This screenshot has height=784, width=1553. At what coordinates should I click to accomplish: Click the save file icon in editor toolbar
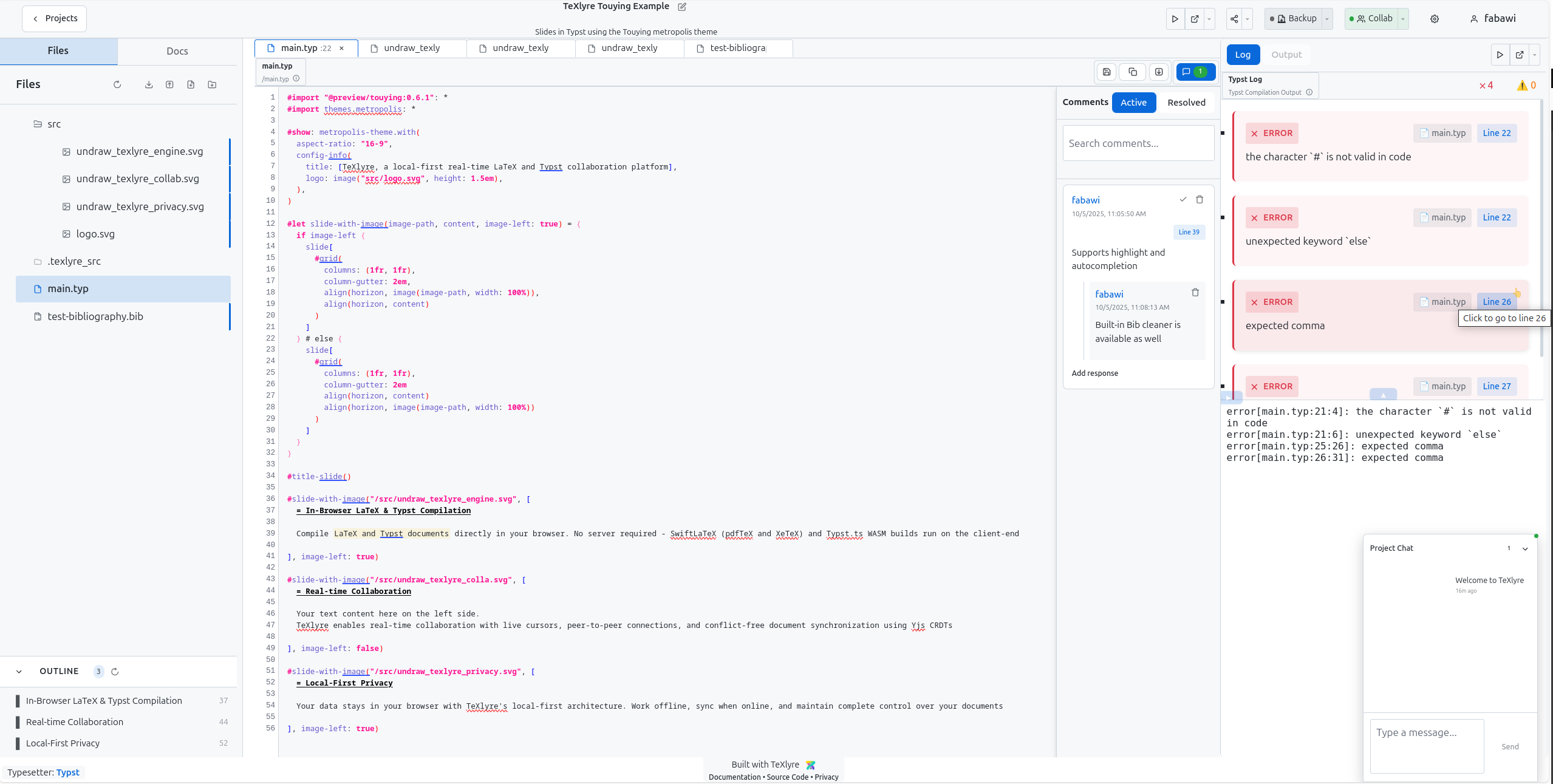point(1107,72)
